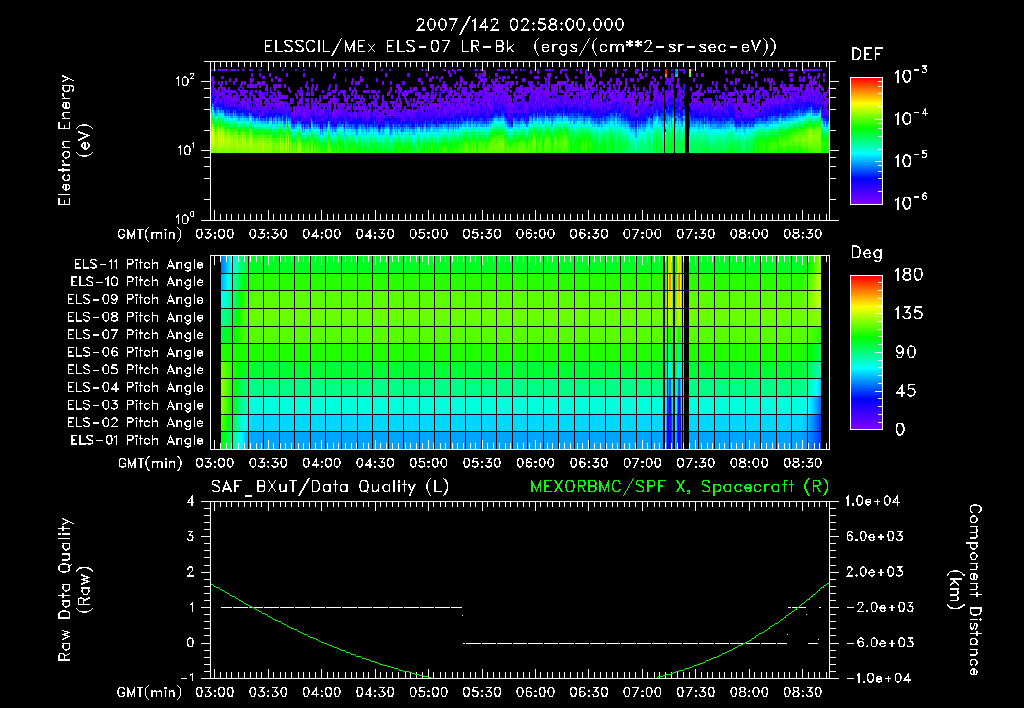The height and width of the screenshot is (708, 1024).
Task: Click the Component Distance (km) axis label
Action: click(965, 590)
